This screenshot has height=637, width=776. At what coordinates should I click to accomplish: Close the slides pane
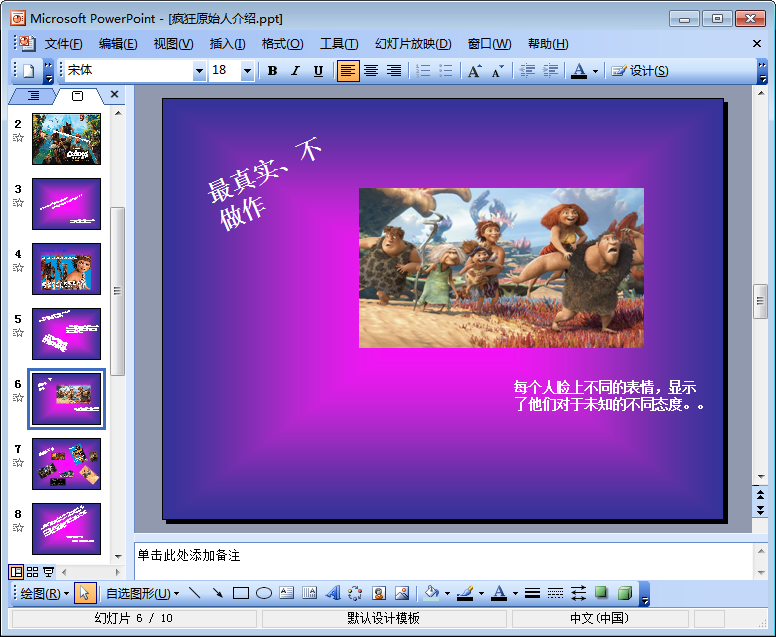[x=114, y=94]
